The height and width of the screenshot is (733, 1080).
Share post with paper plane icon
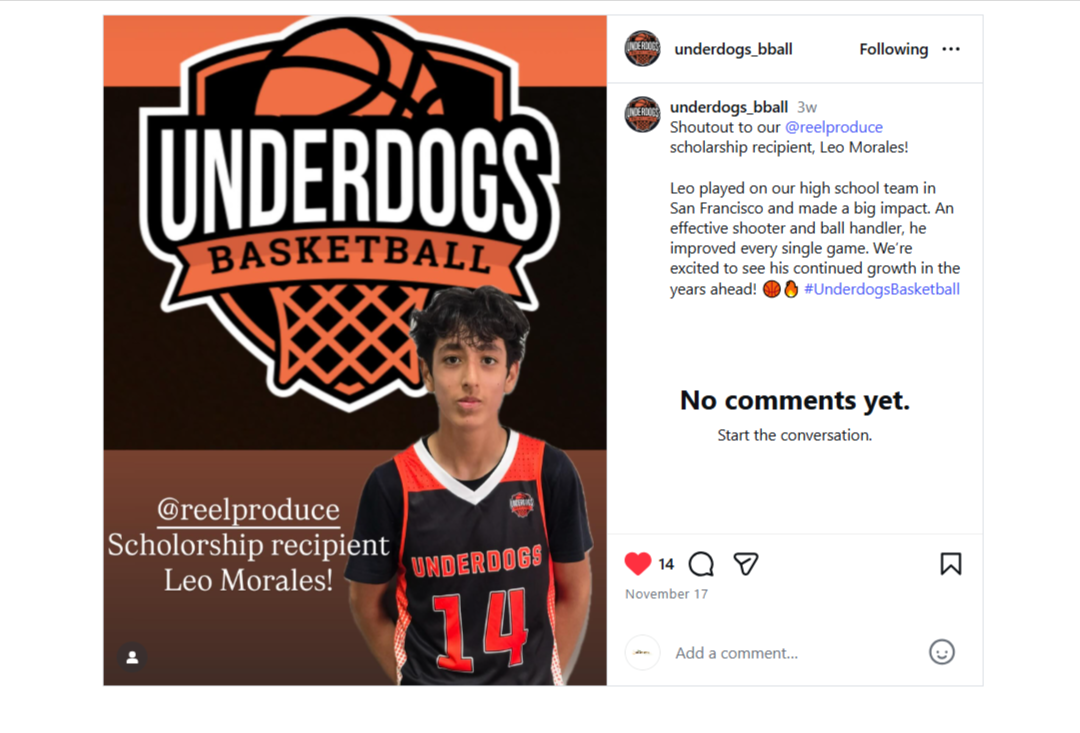click(x=745, y=564)
